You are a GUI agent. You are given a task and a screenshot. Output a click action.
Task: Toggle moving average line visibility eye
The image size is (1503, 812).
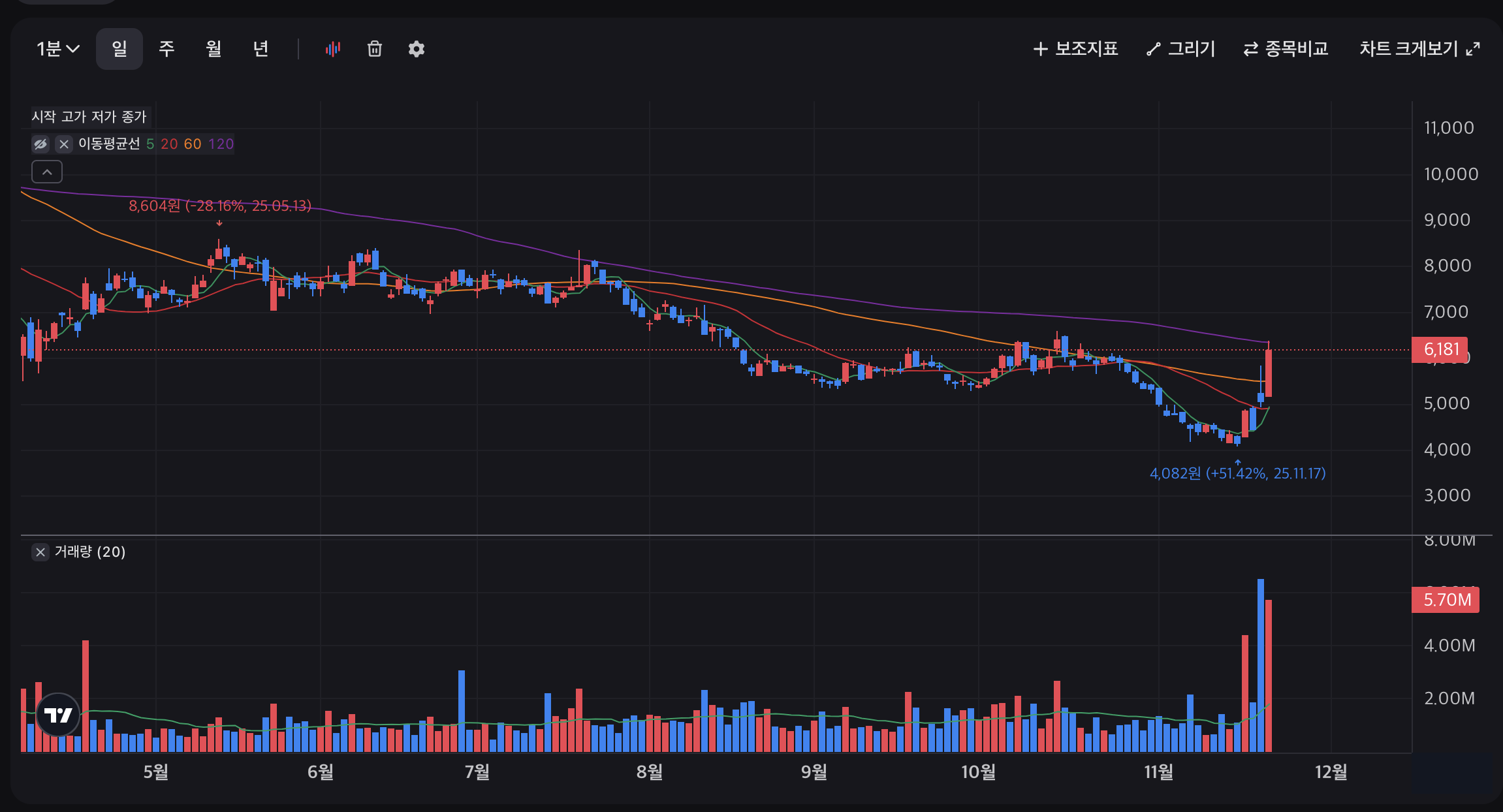(40, 144)
